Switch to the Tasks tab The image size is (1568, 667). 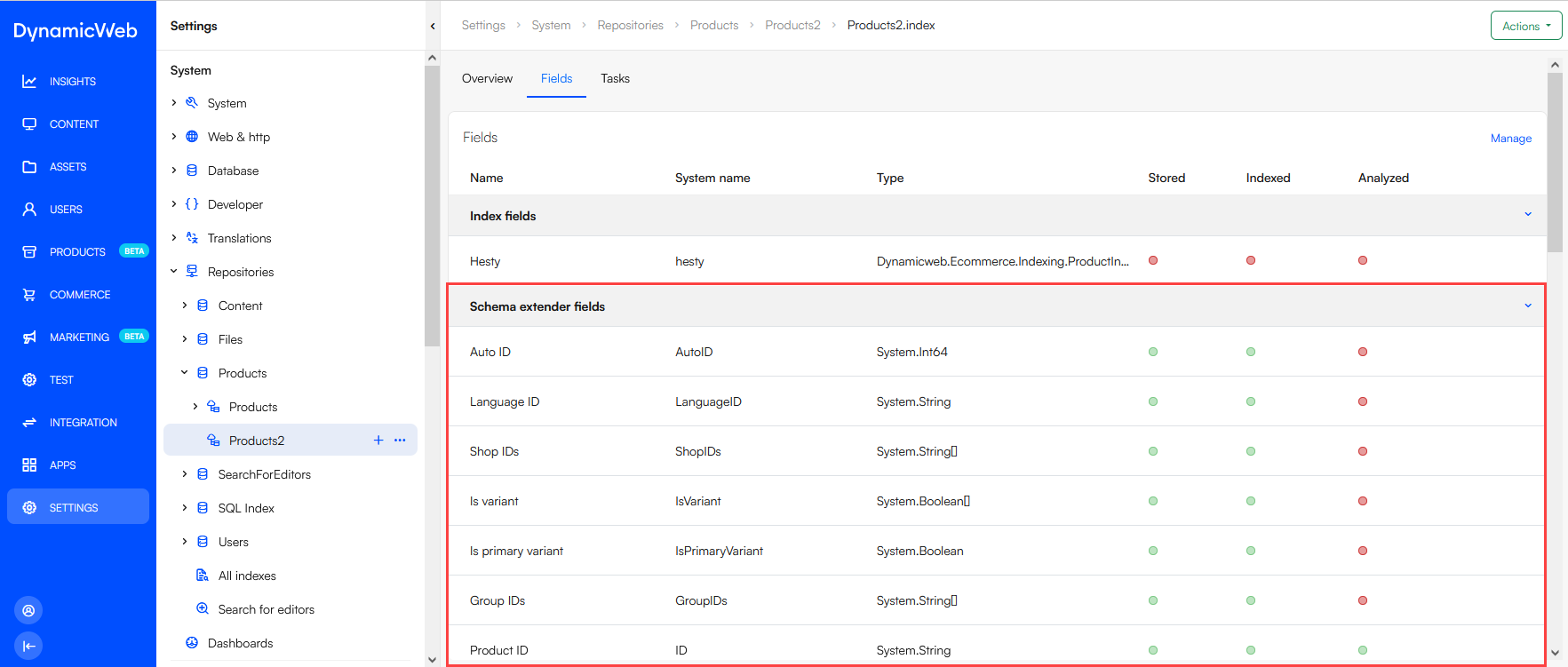click(615, 78)
